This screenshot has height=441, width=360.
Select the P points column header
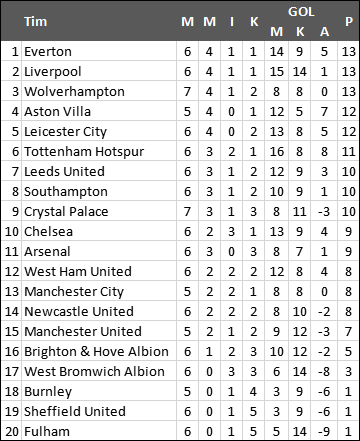pos(349,22)
